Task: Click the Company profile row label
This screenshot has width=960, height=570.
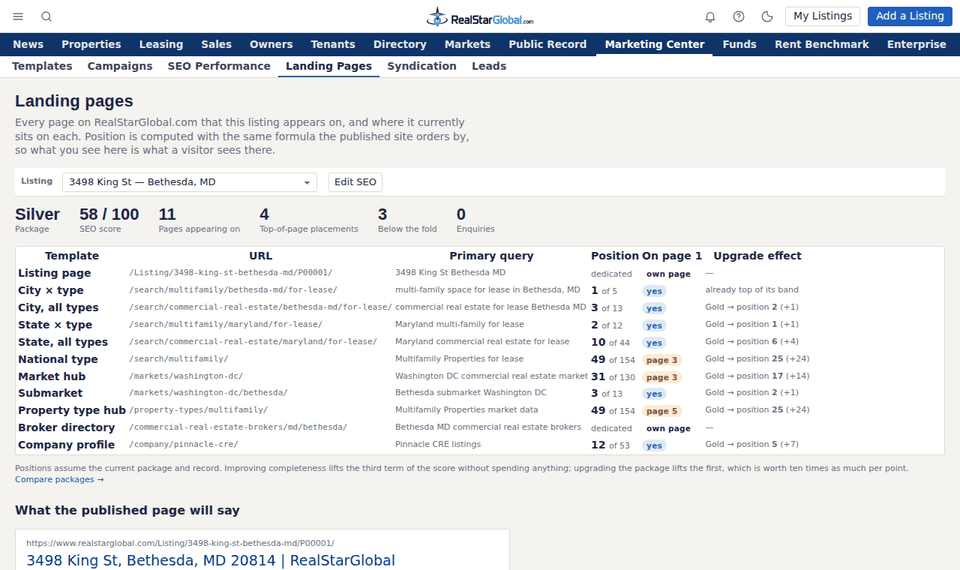Action: pos(66,444)
